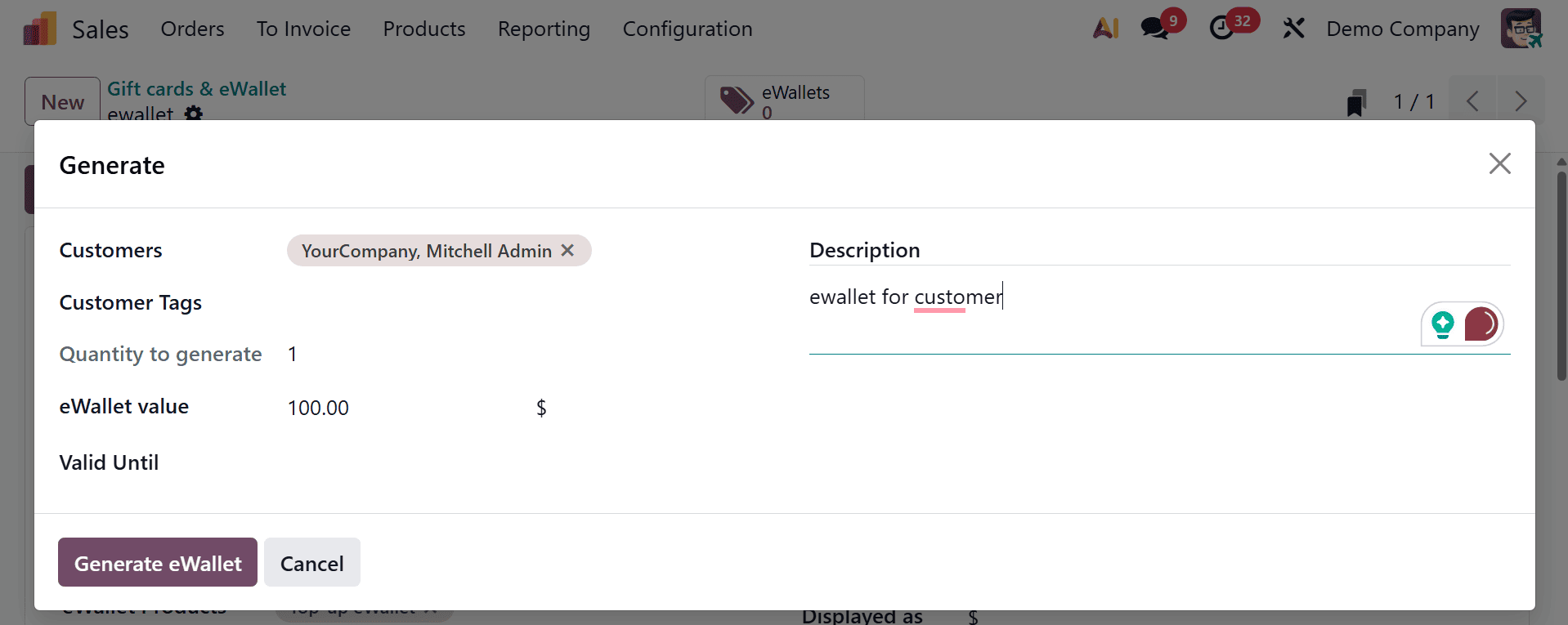Click the dark red chat bubble icon
Screen dimensions: 1568x625
(x=1481, y=324)
